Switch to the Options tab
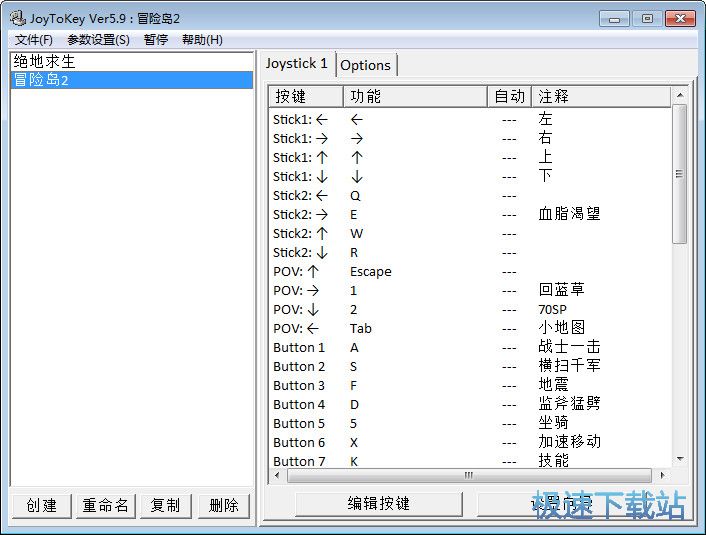706x535 pixels. click(x=365, y=65)
